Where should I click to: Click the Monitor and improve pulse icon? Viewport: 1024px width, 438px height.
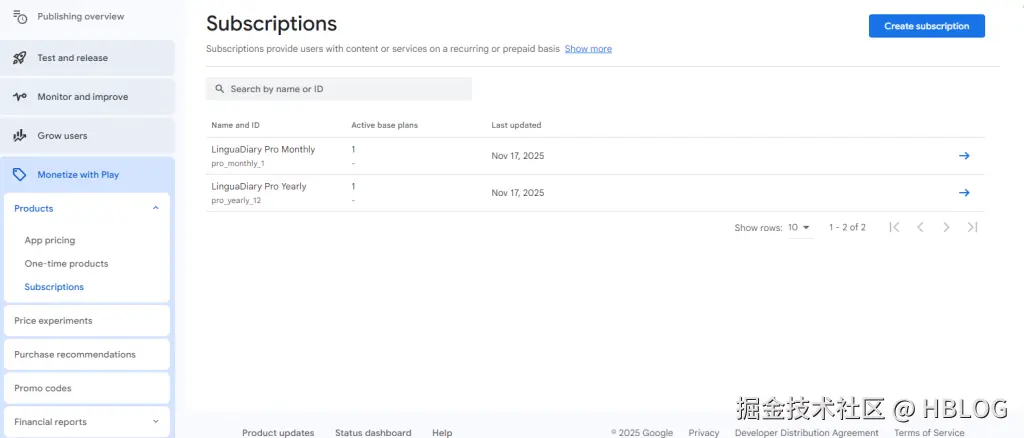[x=19, y=97]
